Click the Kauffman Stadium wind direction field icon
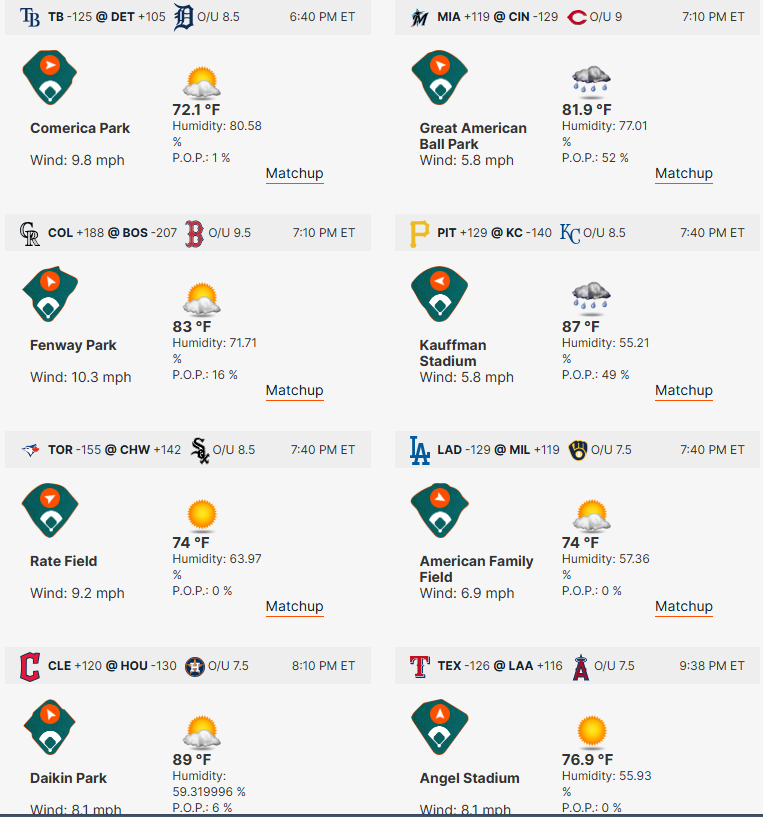 (x=439, y=294)
